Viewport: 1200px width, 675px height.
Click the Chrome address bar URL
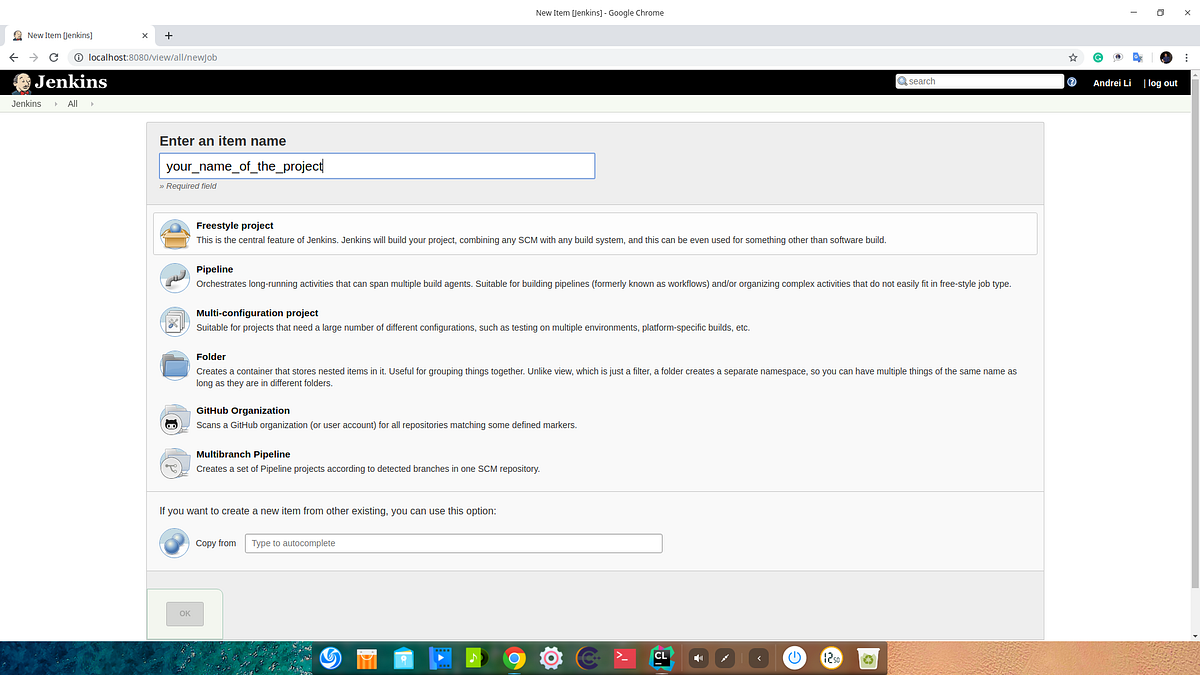152,57
